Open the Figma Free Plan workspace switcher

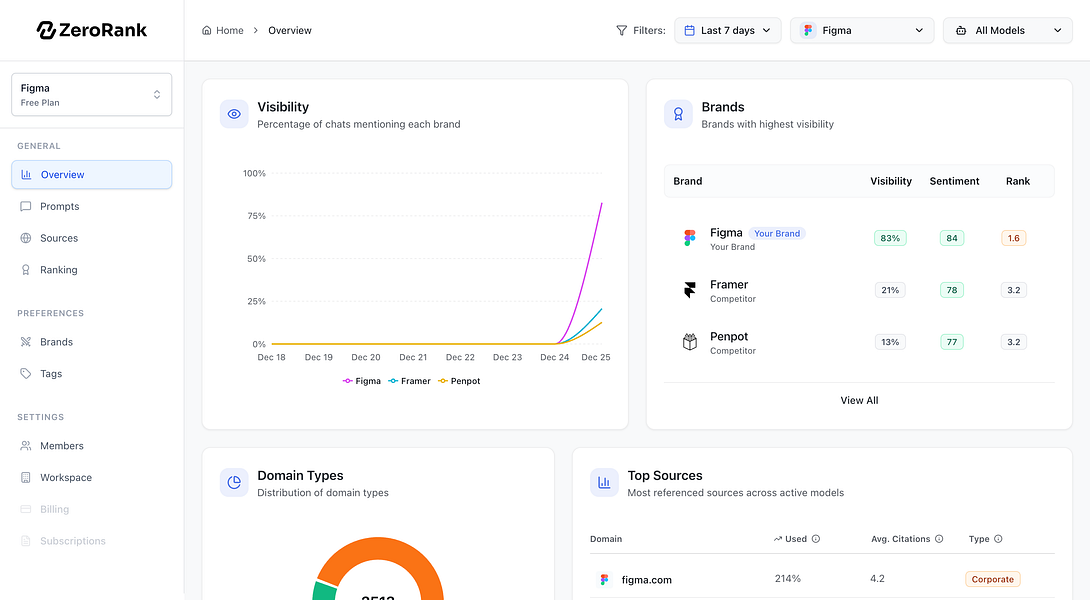92,95
